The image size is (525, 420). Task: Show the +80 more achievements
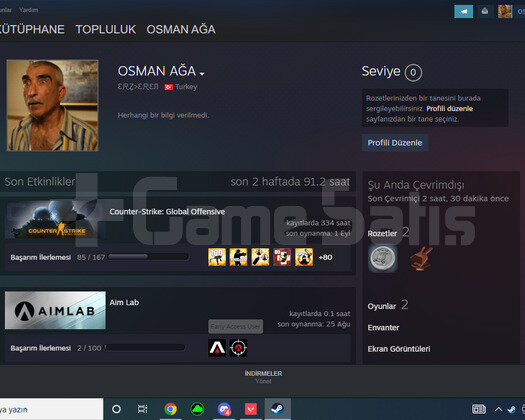[325, 257]
